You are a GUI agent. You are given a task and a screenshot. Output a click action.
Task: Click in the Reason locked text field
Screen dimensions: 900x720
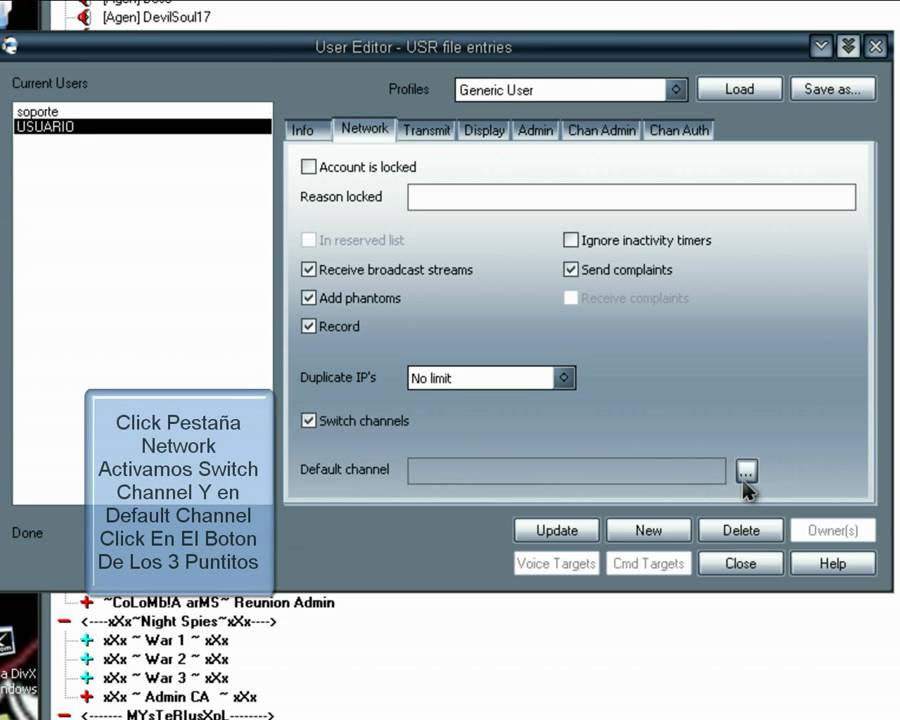(x=631, y=197)
